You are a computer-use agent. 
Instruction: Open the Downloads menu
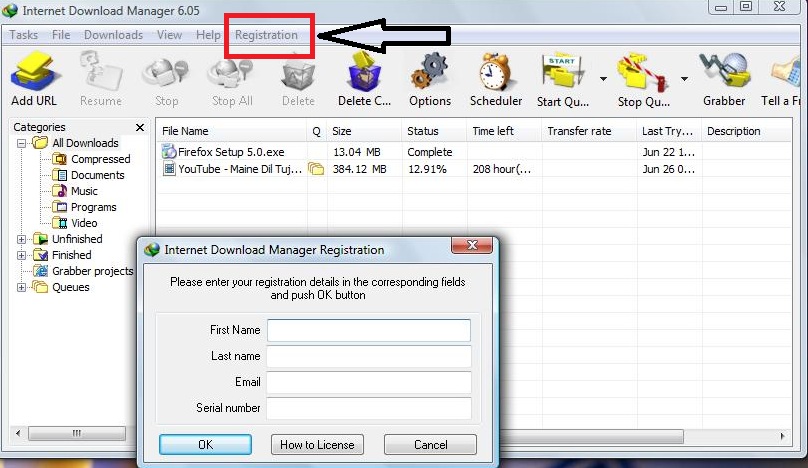[113, 35]
